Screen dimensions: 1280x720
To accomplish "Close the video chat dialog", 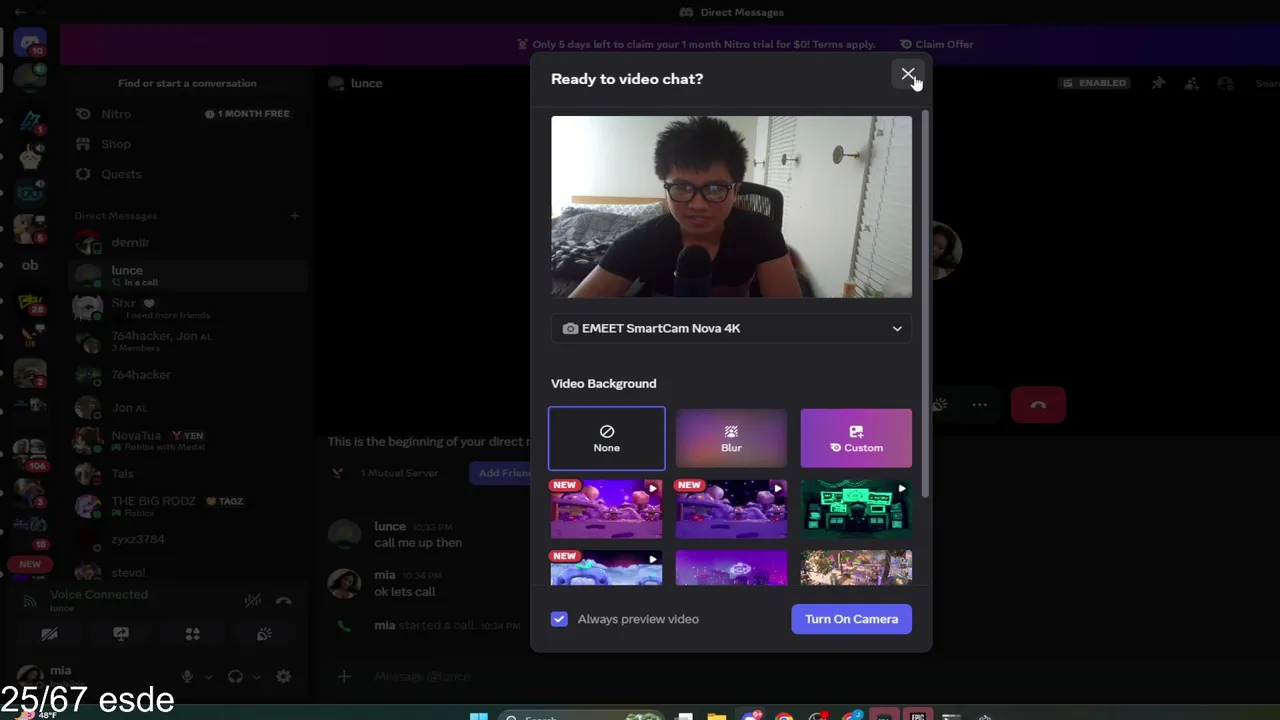I will 908,75.
